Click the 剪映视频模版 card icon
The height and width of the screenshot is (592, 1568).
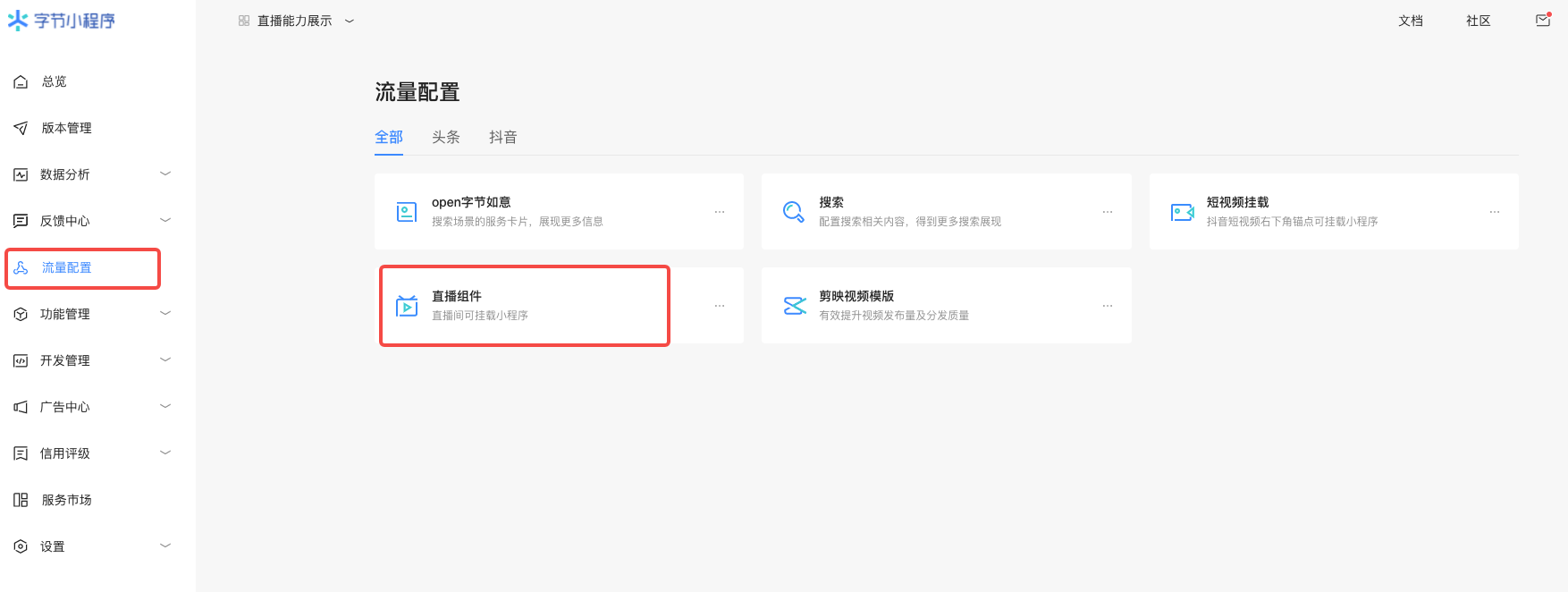(795, 306)
